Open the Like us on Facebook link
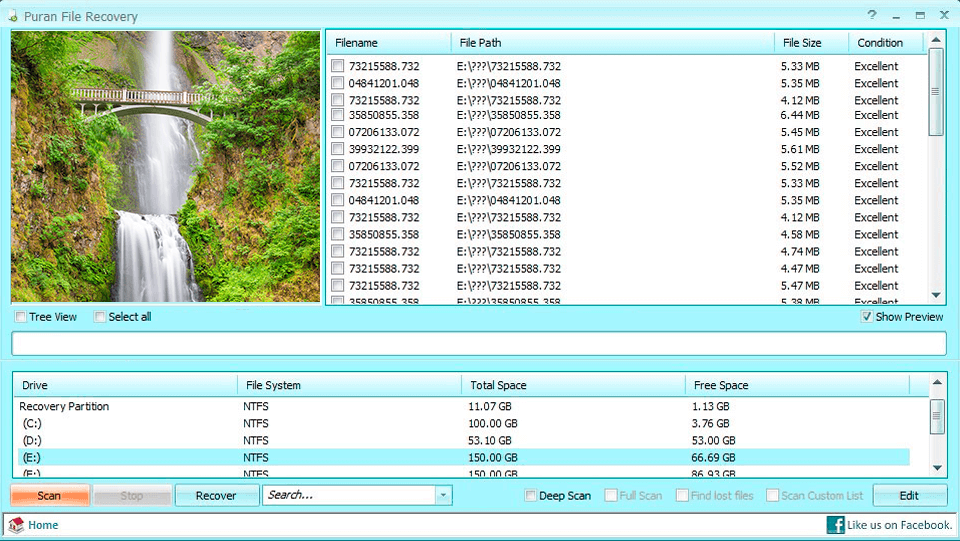The width and height of the screenshot is (960, 541). coord(899,525)
